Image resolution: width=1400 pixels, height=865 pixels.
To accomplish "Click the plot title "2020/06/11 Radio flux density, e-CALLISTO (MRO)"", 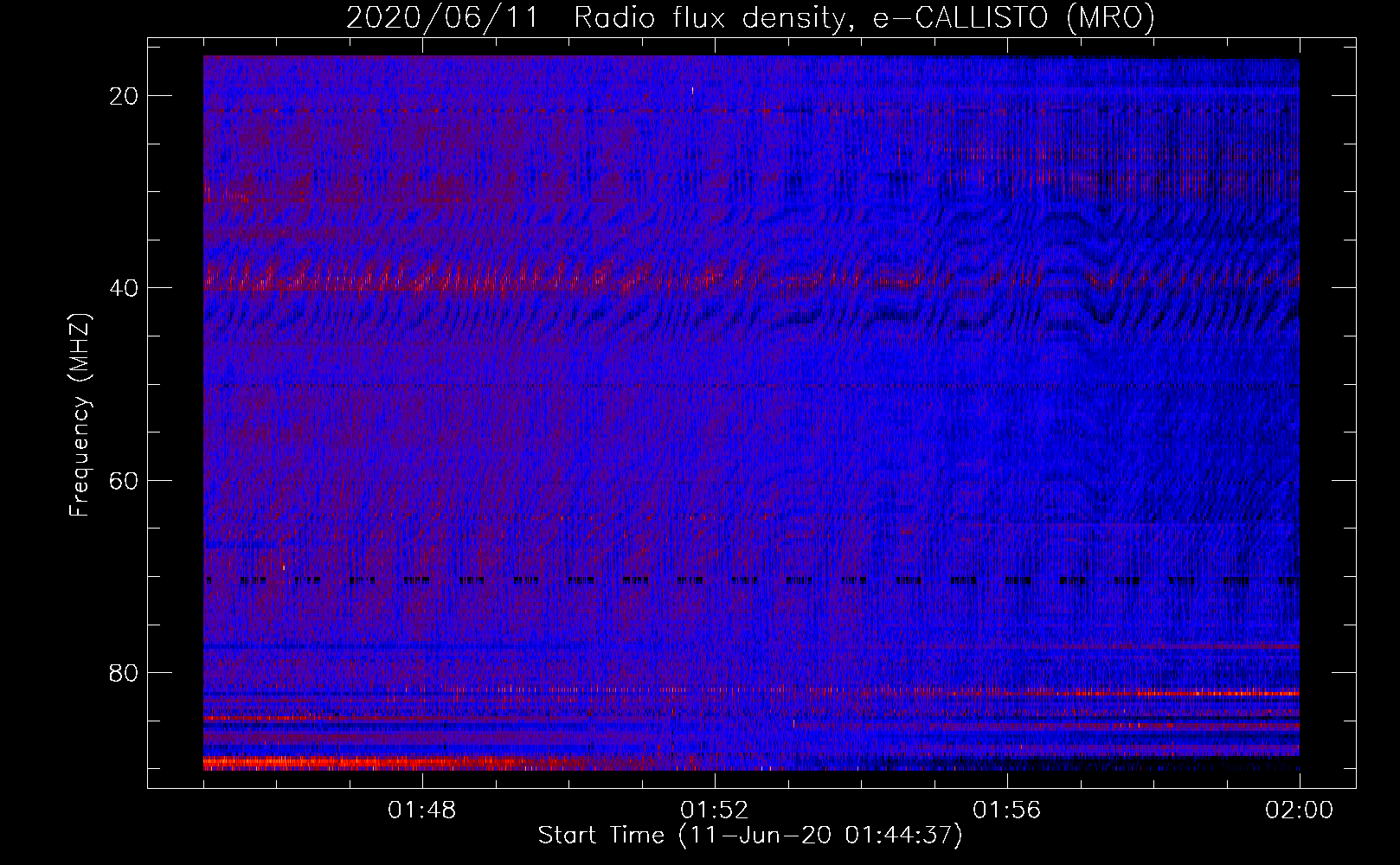I will (750, 17).
